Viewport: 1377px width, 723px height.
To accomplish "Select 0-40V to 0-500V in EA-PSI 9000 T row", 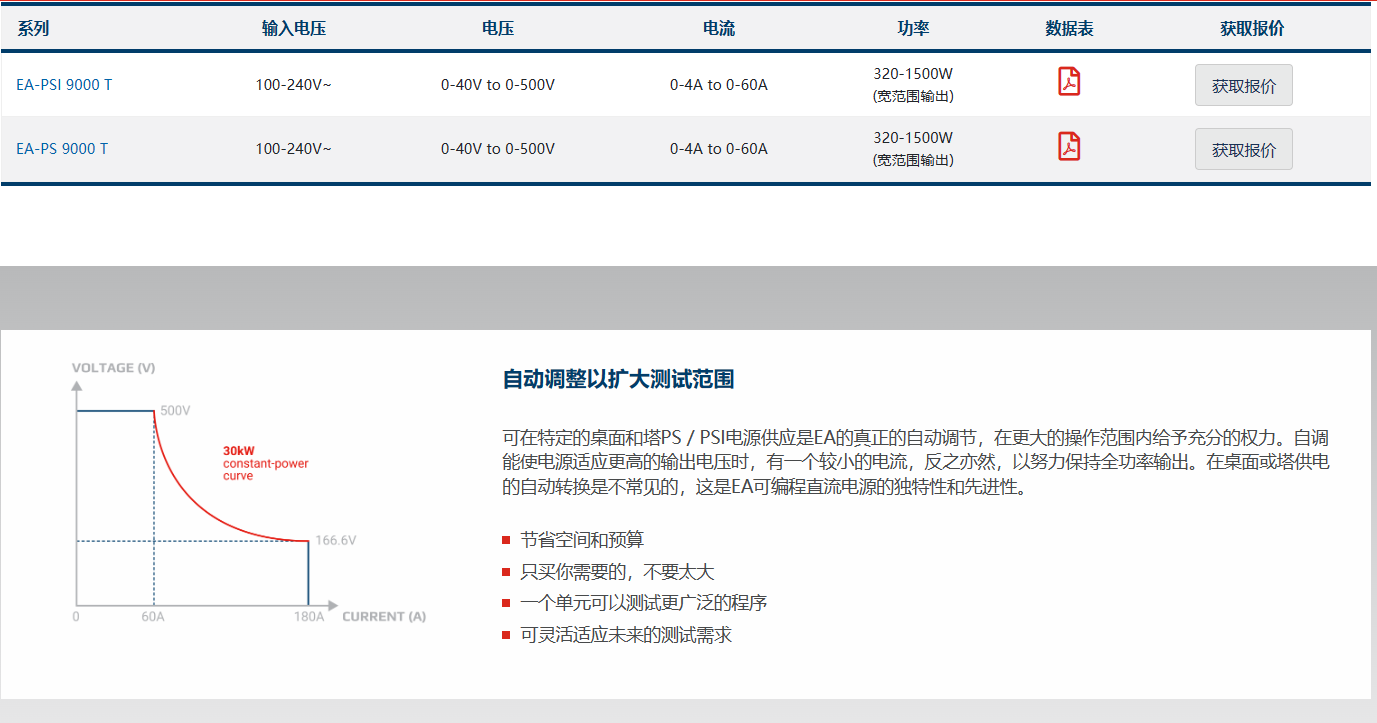I will (498, 85).
